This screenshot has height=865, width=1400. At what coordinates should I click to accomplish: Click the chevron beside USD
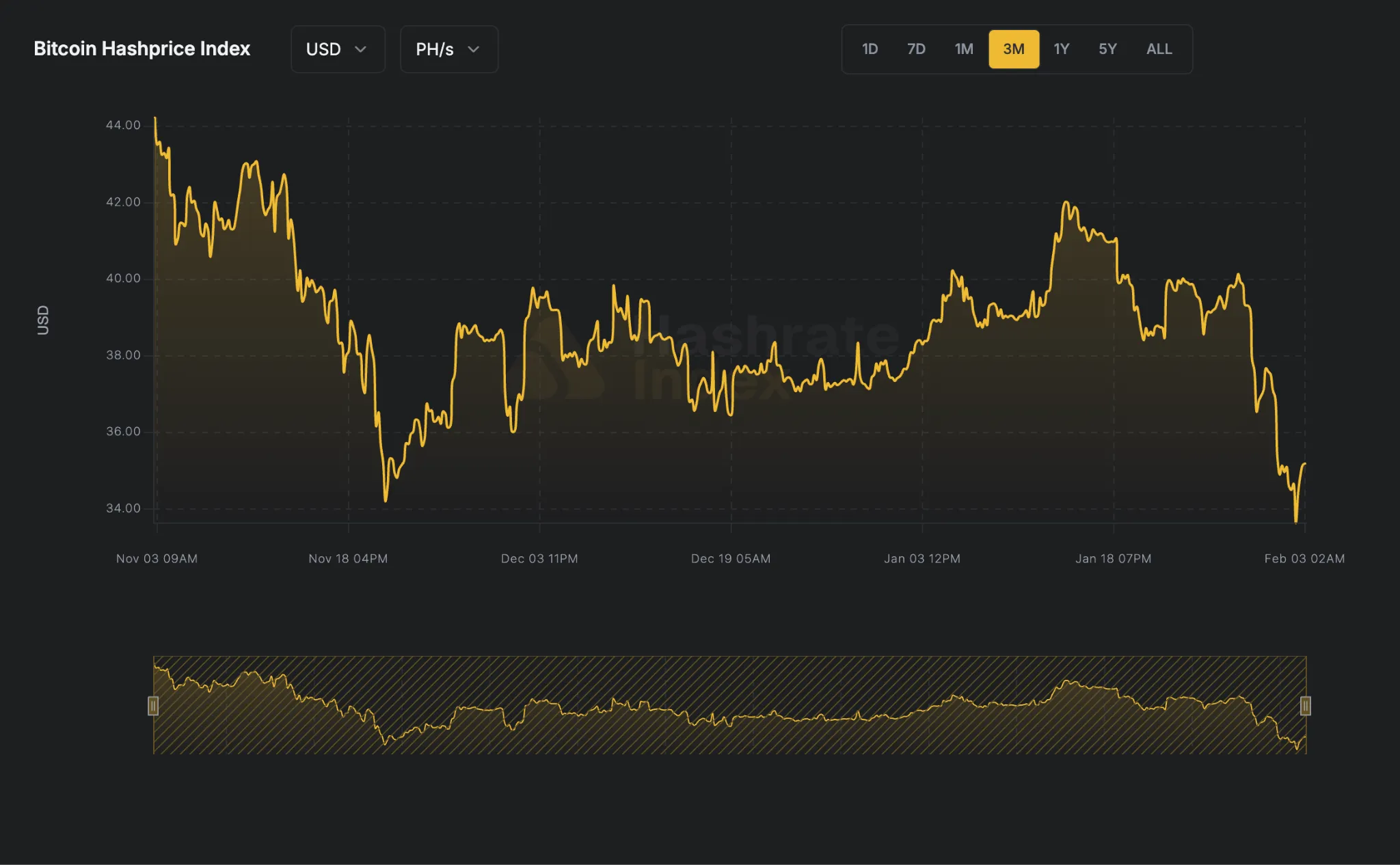tap(361, 49)
